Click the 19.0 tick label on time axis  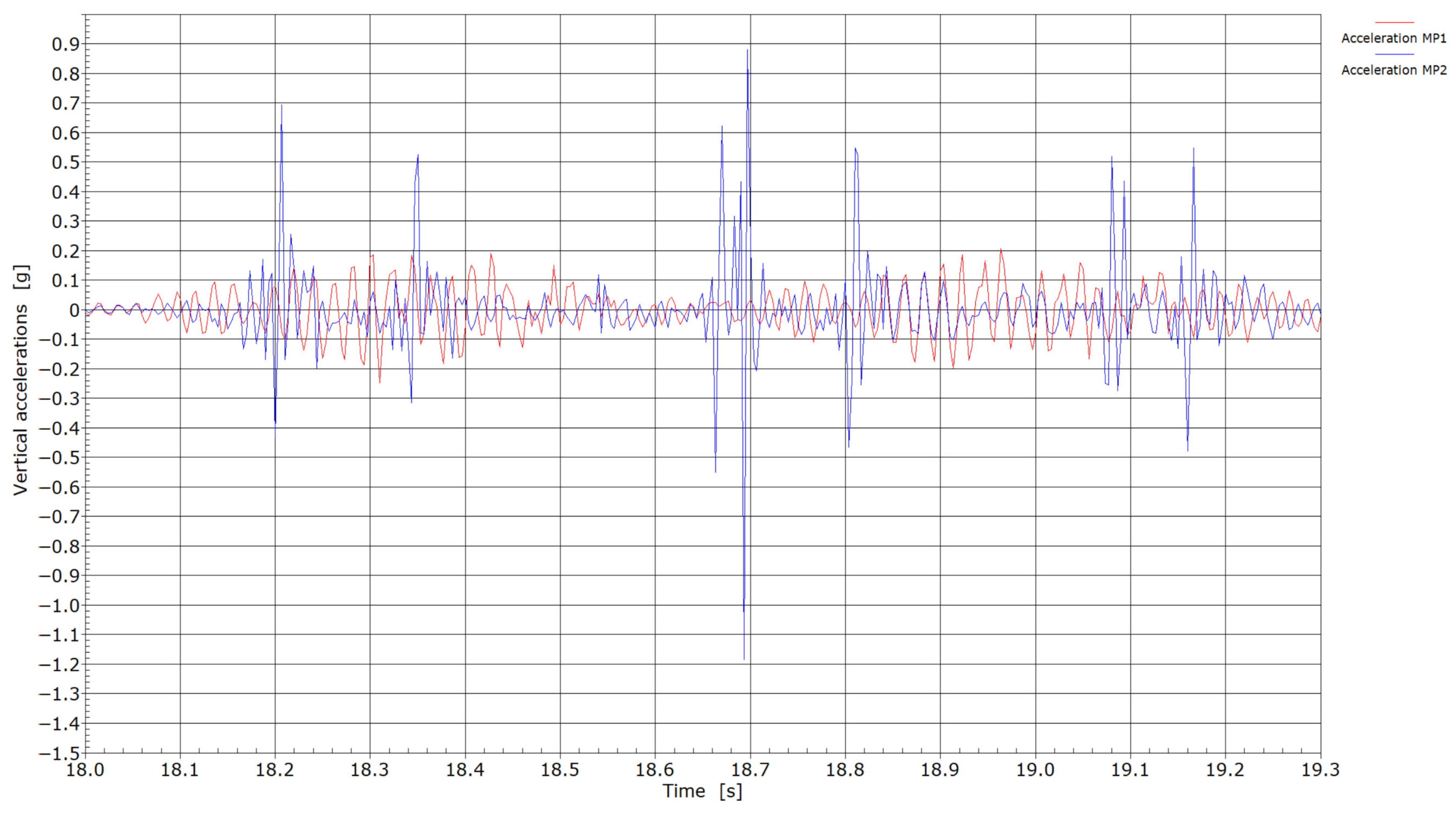click(1035, 769)
